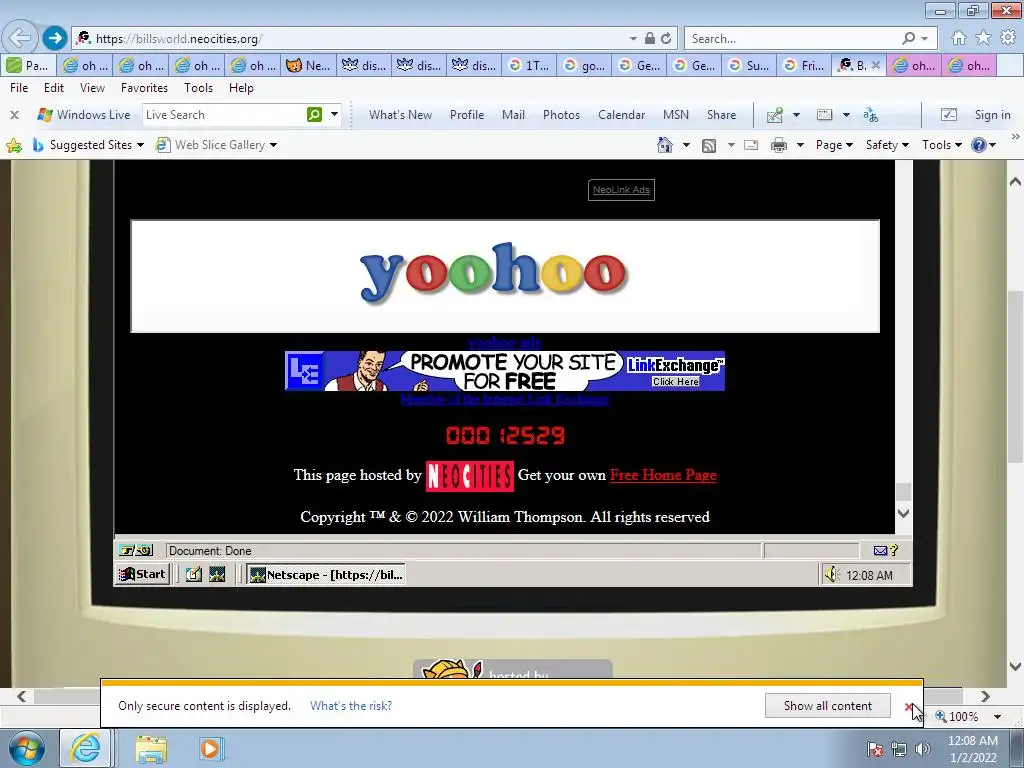Click the checkmark icon beside Sign in
The height and width of the screenshot is (768, 1024).
coord(949,115)
